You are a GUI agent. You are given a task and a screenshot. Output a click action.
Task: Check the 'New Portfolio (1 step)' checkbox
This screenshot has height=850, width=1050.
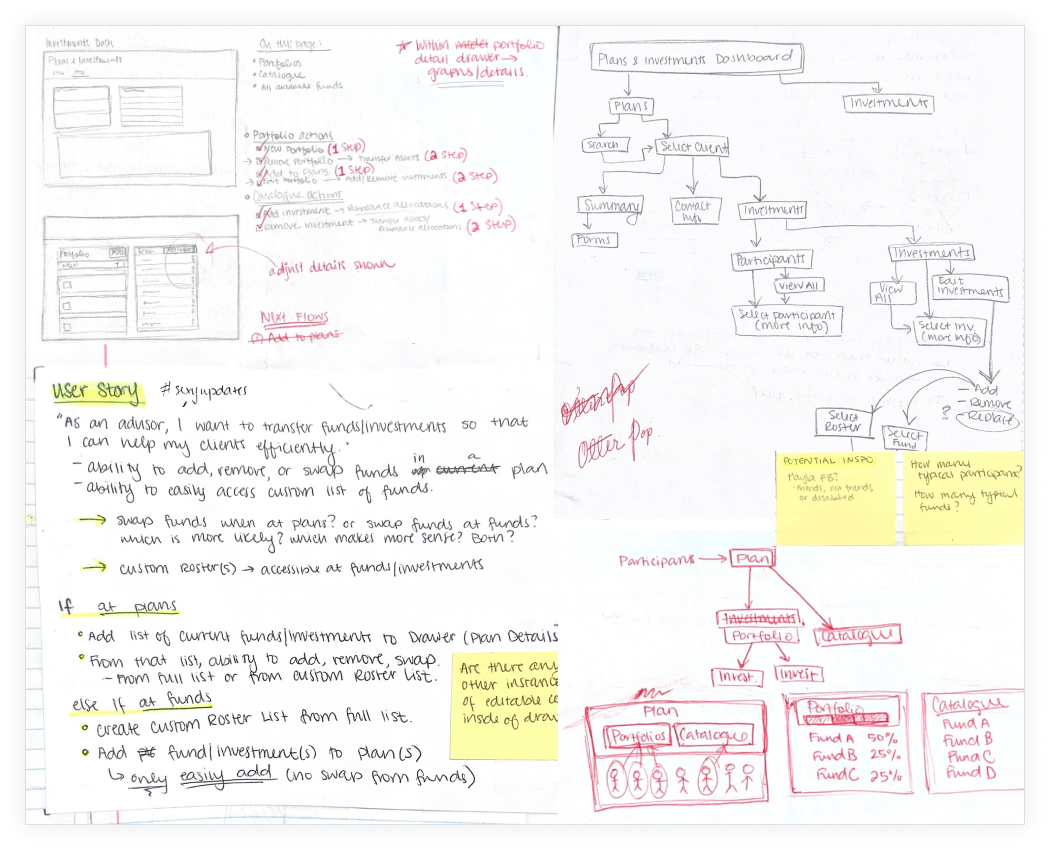click(x=260, y=149)
